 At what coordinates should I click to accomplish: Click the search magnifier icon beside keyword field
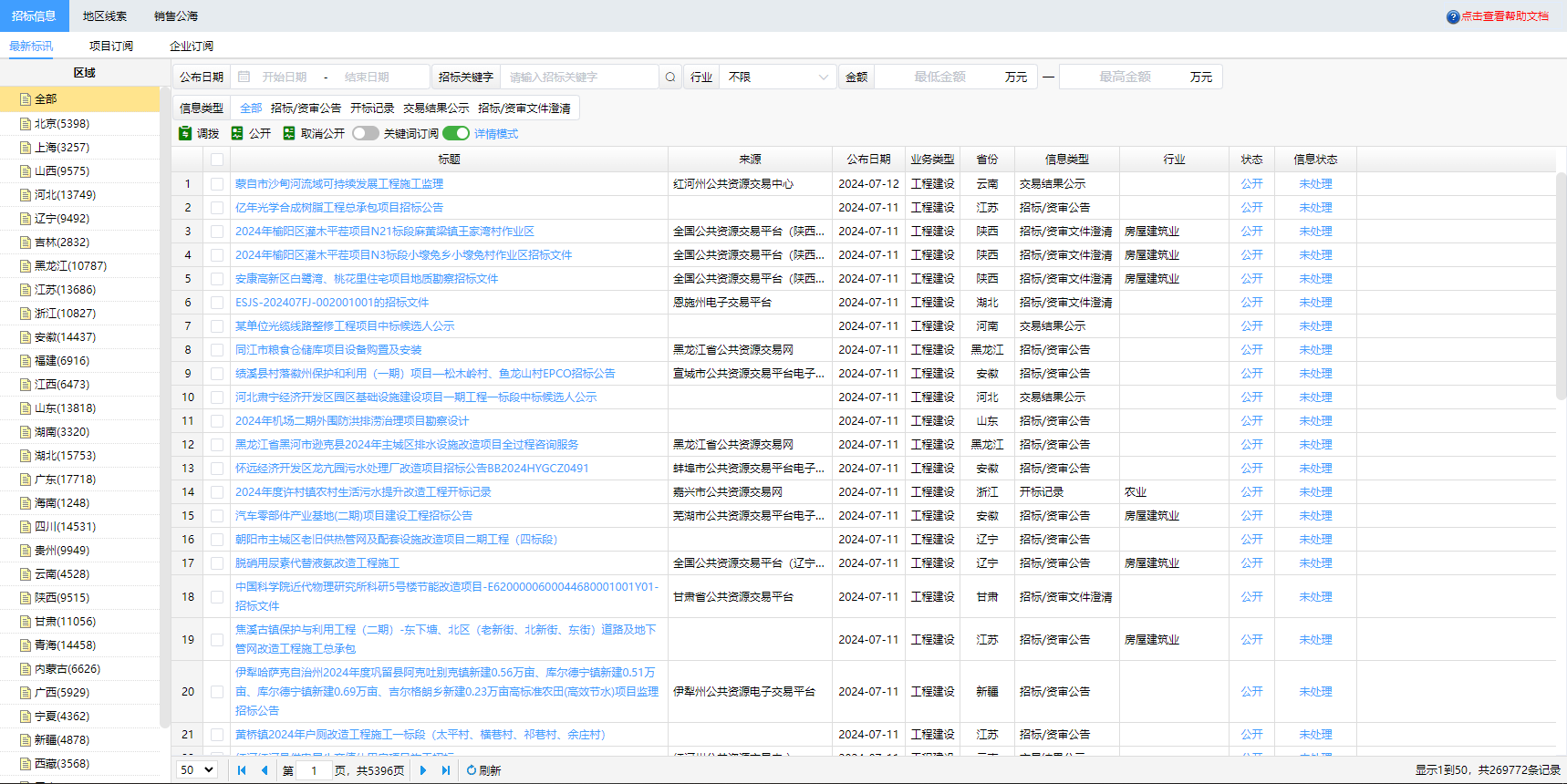coord(670,77)
